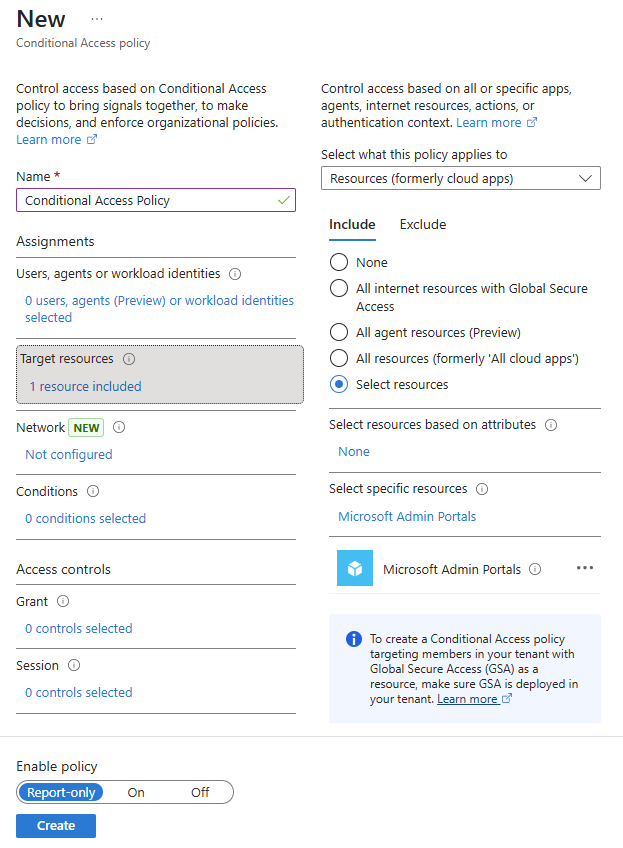Open more options for Microsoft Admin Portals

point(585,568)
